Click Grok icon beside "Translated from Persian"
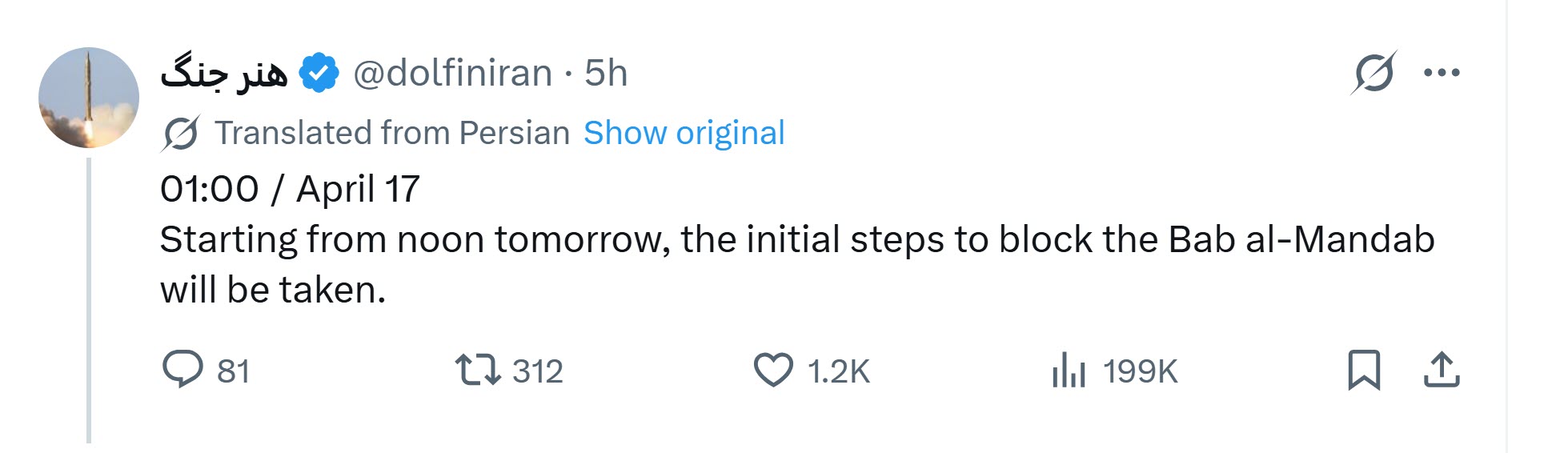 click(181, 133)
